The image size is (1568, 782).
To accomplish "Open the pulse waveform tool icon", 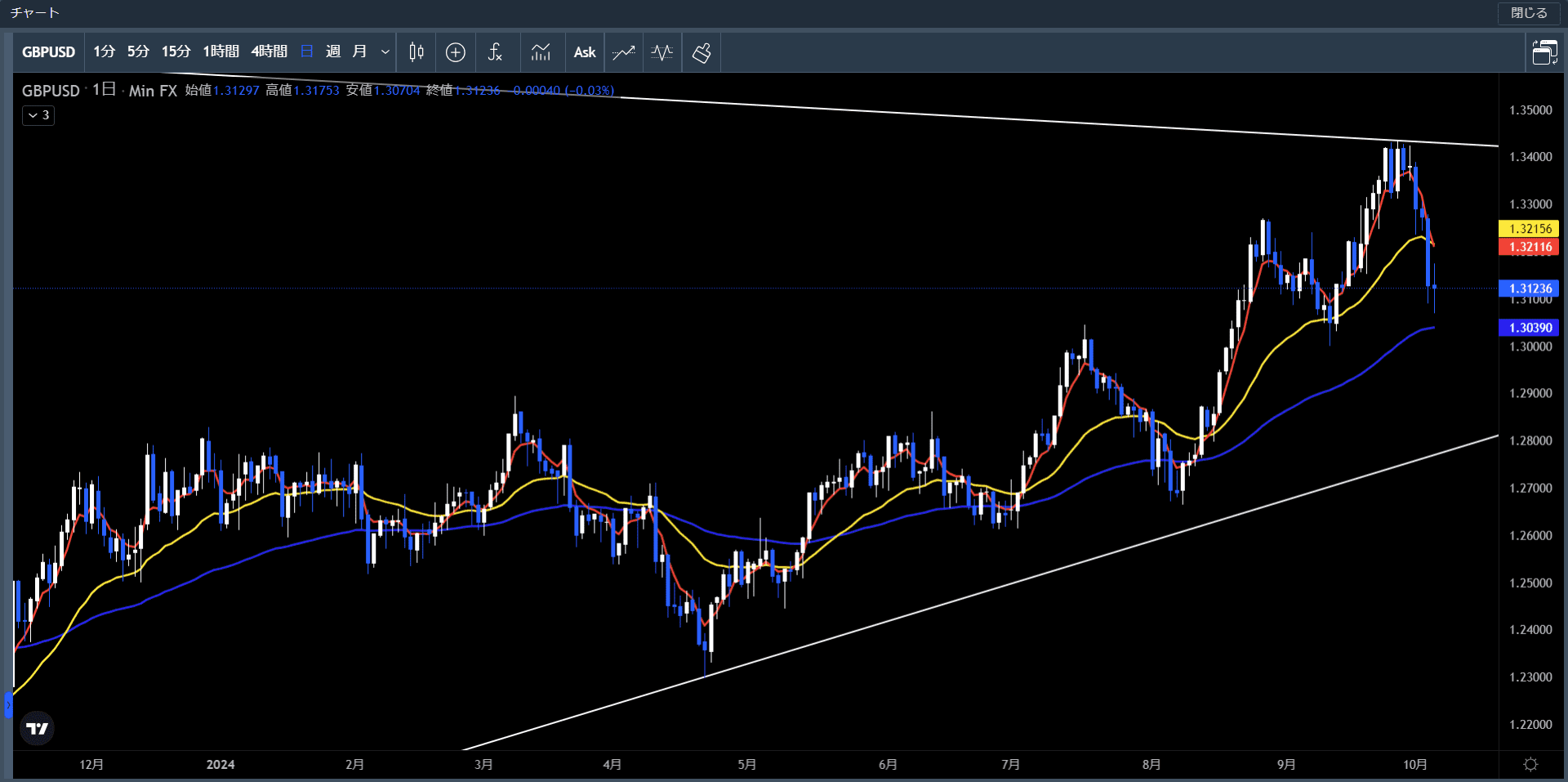I will pos(662,52).
